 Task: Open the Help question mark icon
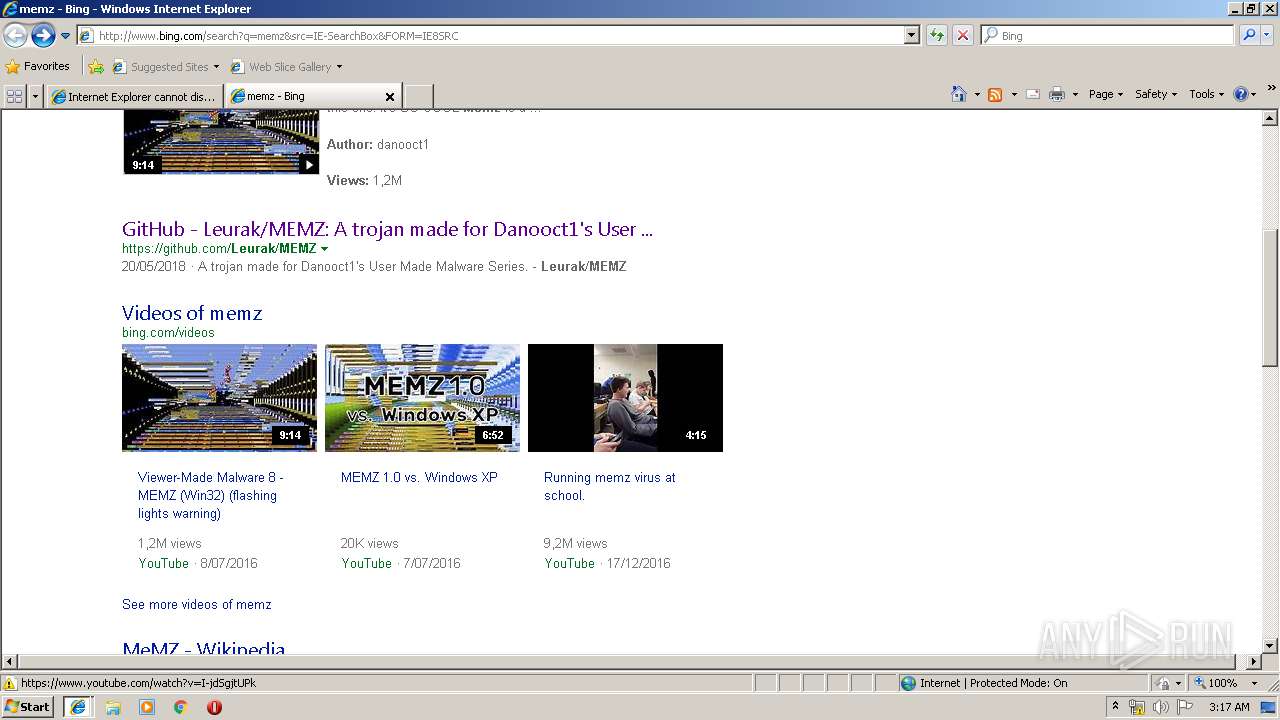tap(1241, 94)
